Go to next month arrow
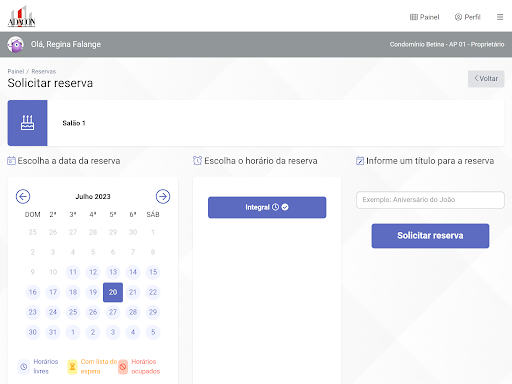The image size is (512, 384). tap(163, 196)
